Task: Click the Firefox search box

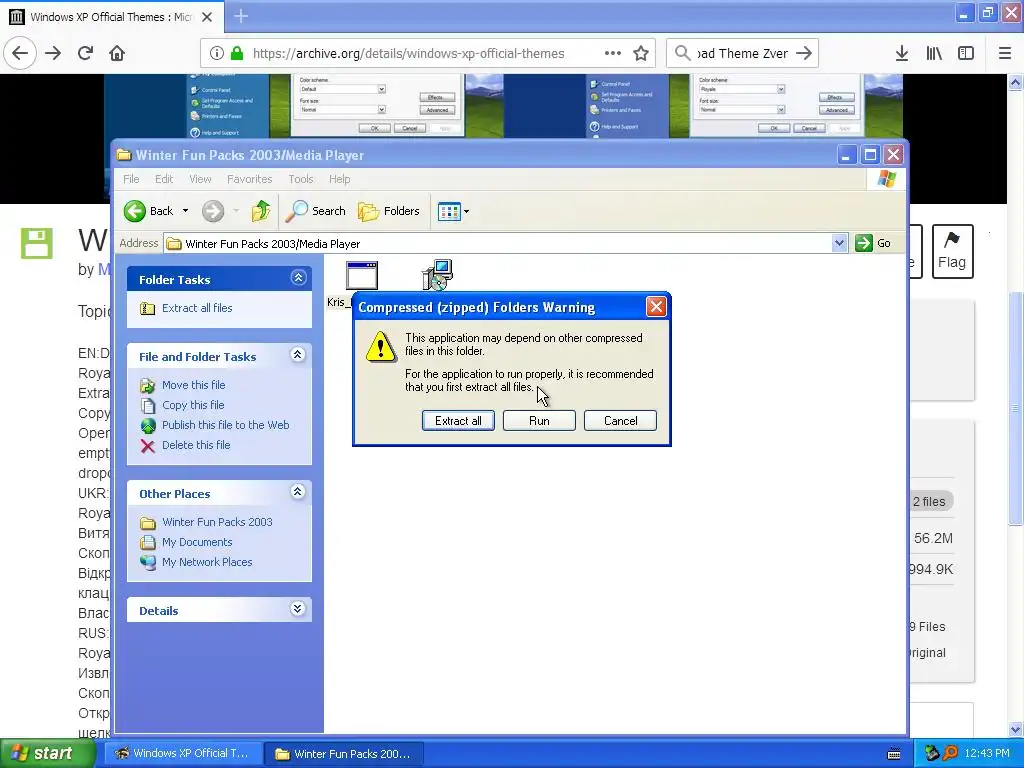Action: coord(743,54)
